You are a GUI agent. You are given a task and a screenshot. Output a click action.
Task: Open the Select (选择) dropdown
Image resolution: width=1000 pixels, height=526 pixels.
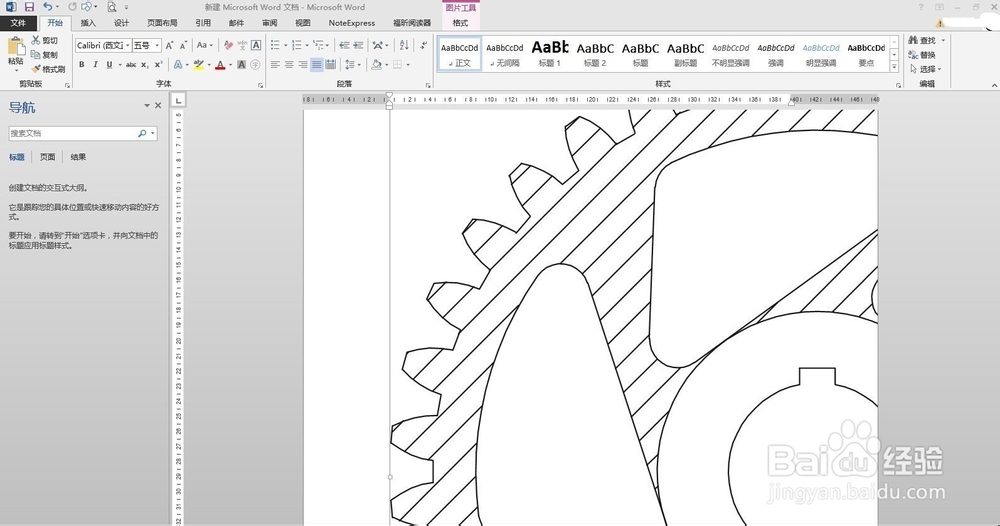(925, 69)
